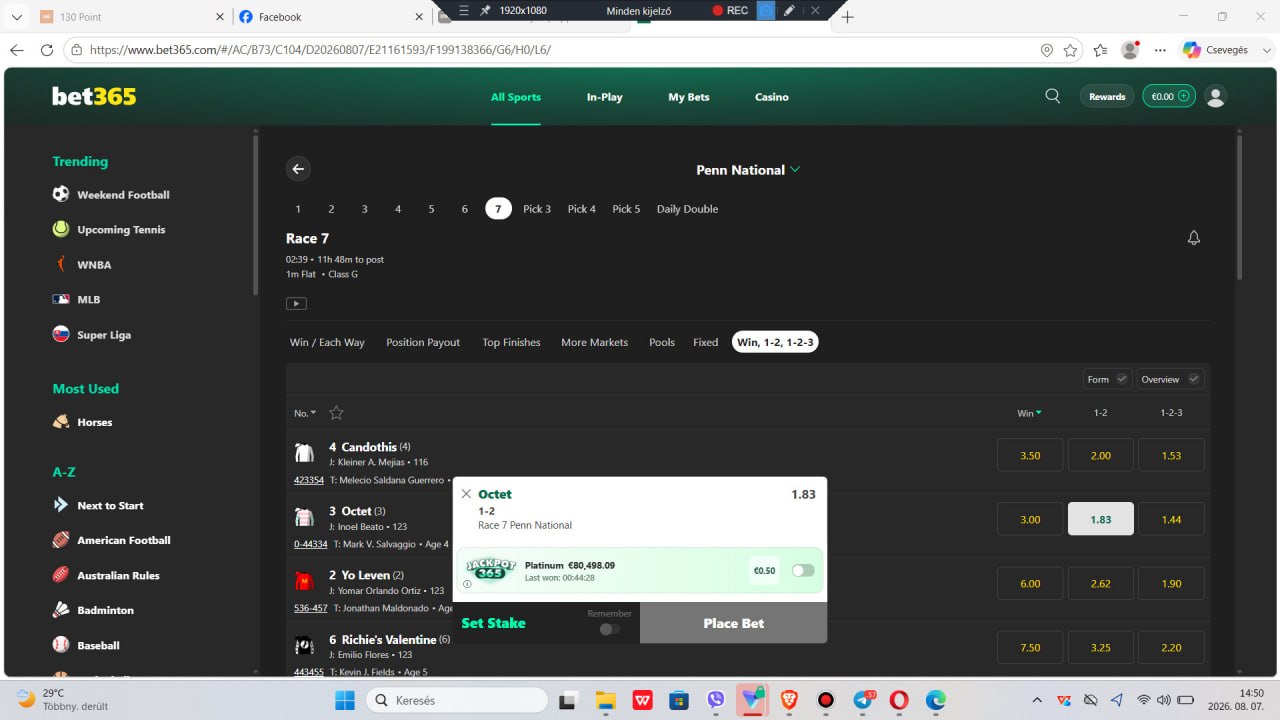This screenshot has height=720, width=1280.
Task: Click Set Stake in the bet slip
Action: [x=494, y=623]
